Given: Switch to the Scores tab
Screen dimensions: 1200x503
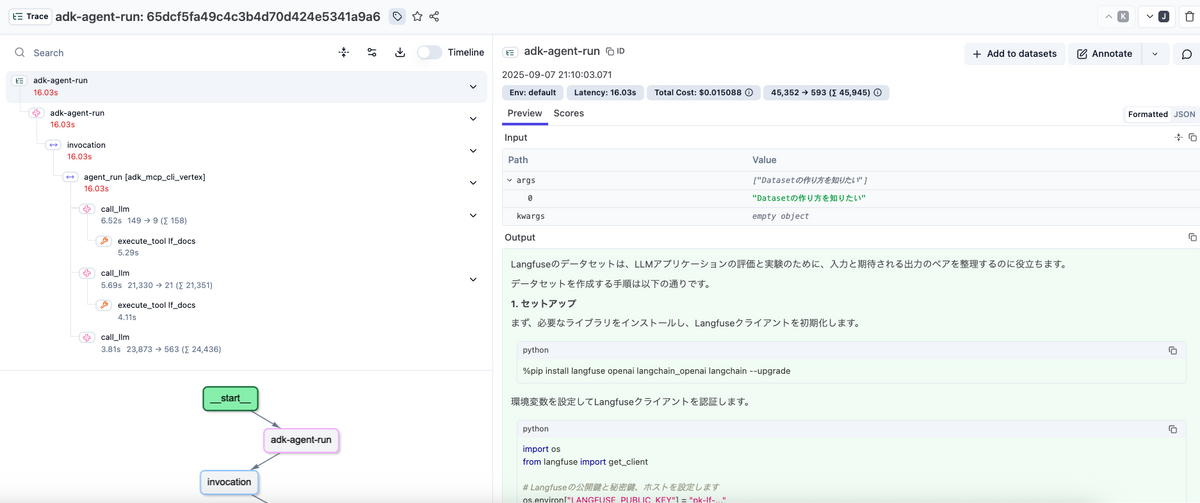Looking at the screenshot, I should coord(569,113).
